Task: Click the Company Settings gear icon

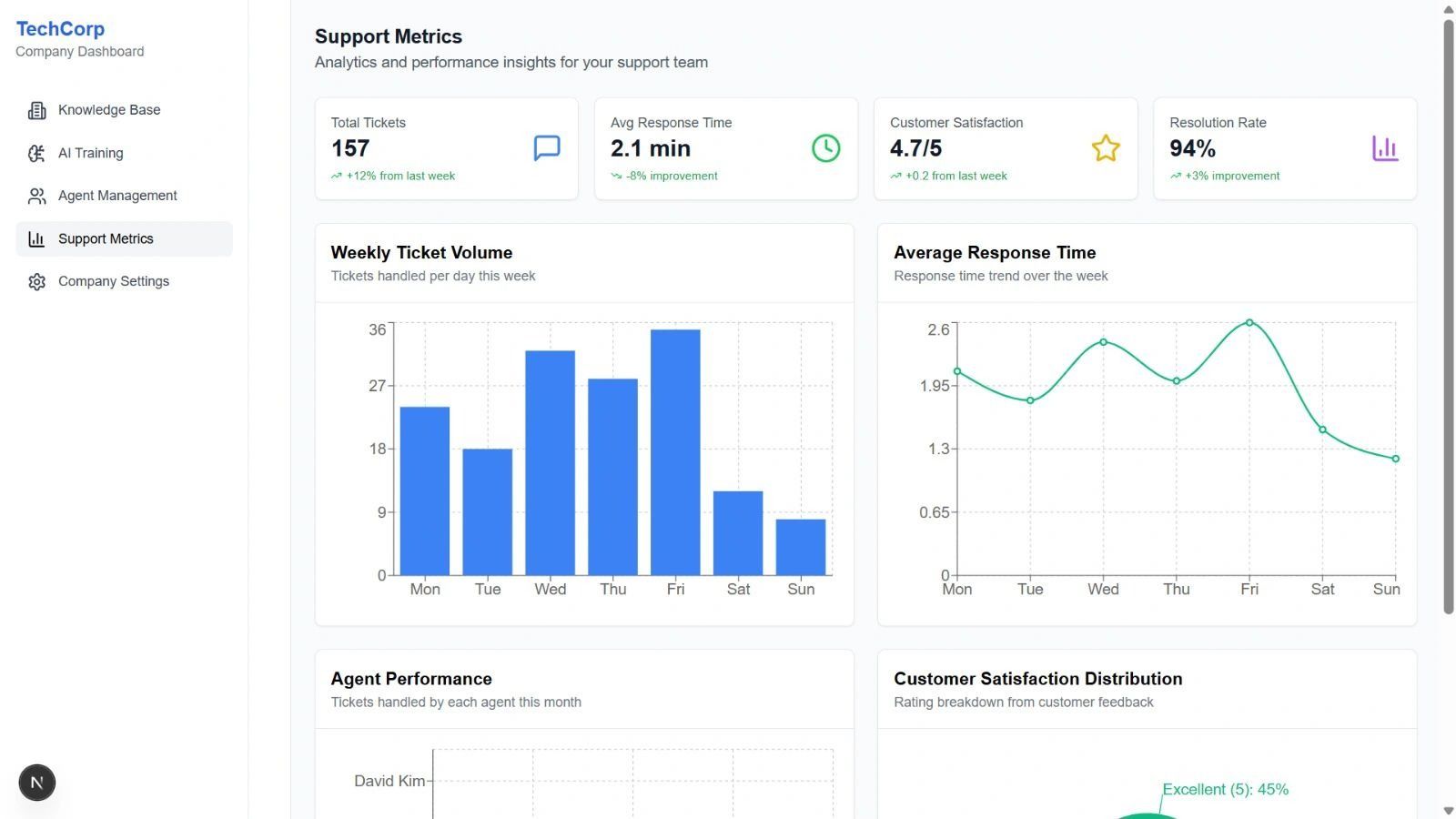Action: 36,282
